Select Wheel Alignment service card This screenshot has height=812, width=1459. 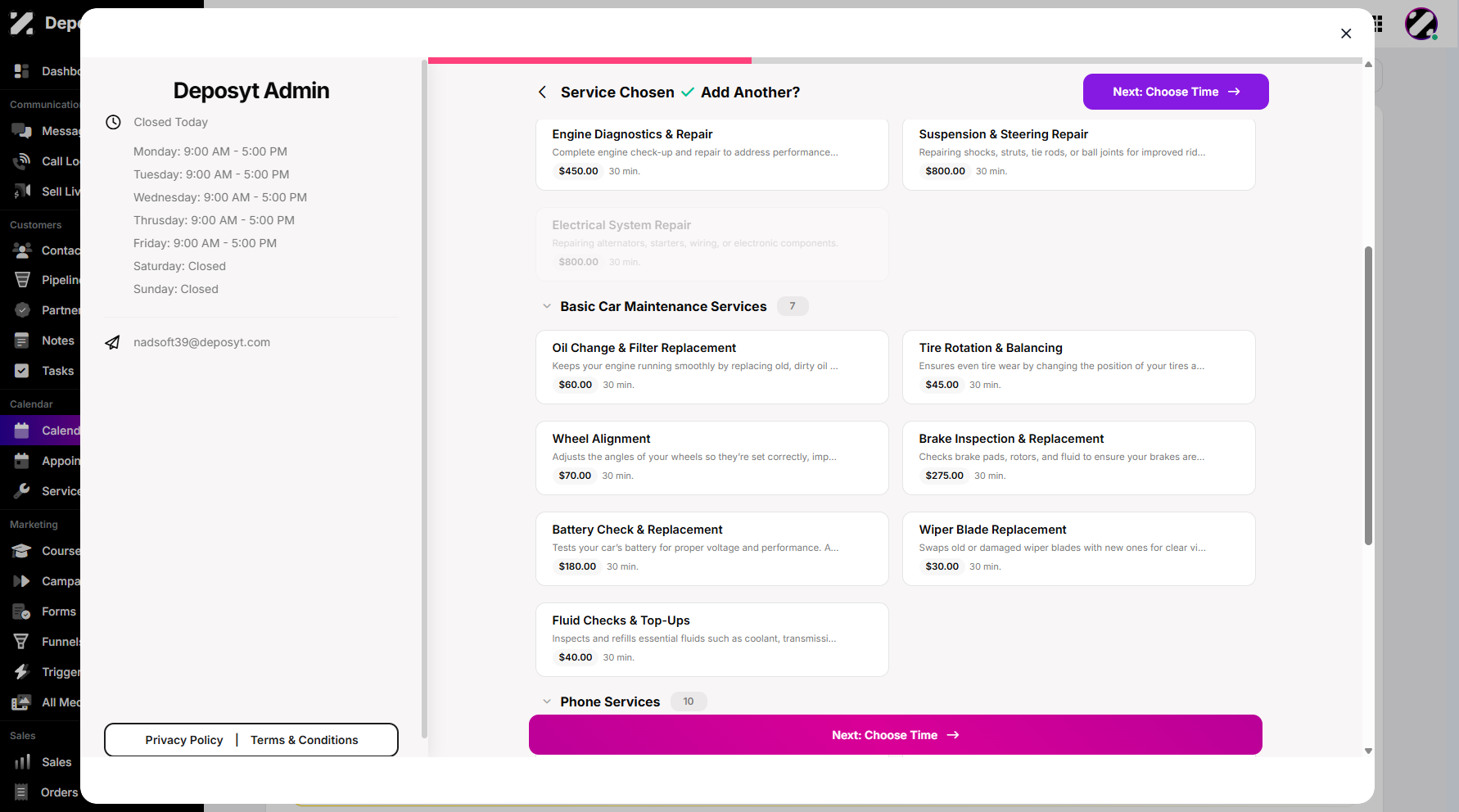tap(712, 458)
